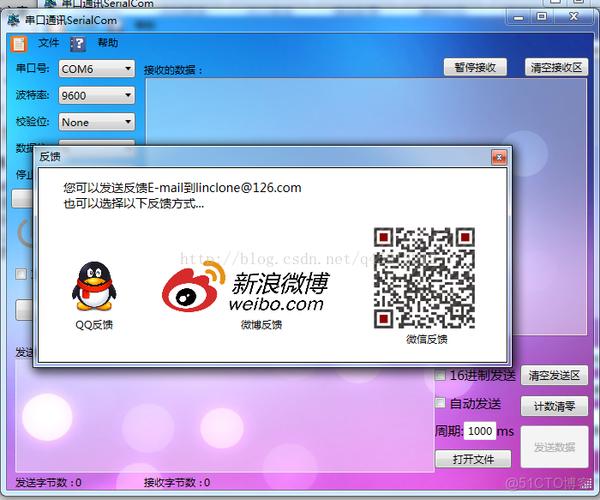Minimize the SerialCom window
This screenshot has height=500, width=600.
point(519,17)
